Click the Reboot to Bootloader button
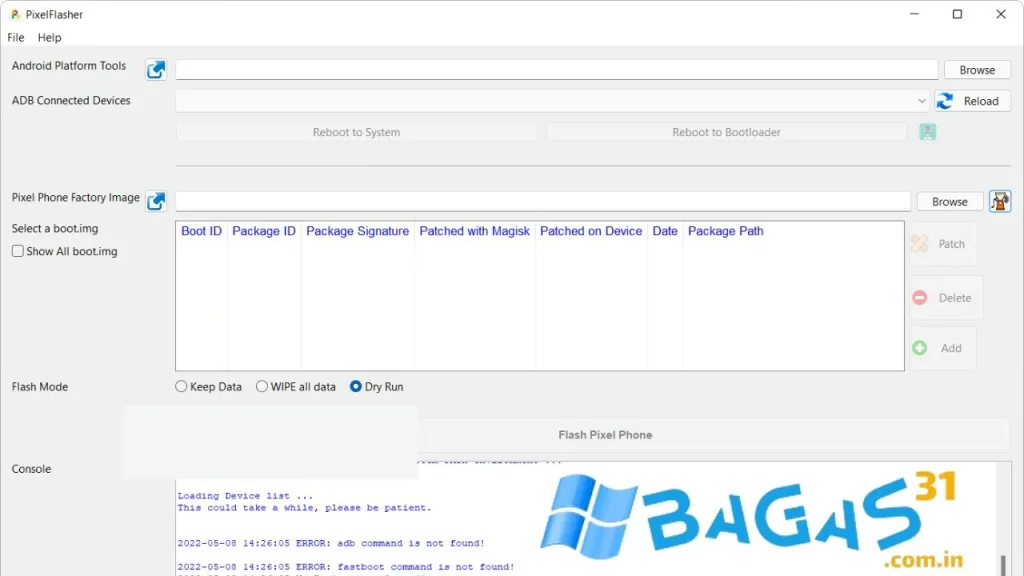 726,132
